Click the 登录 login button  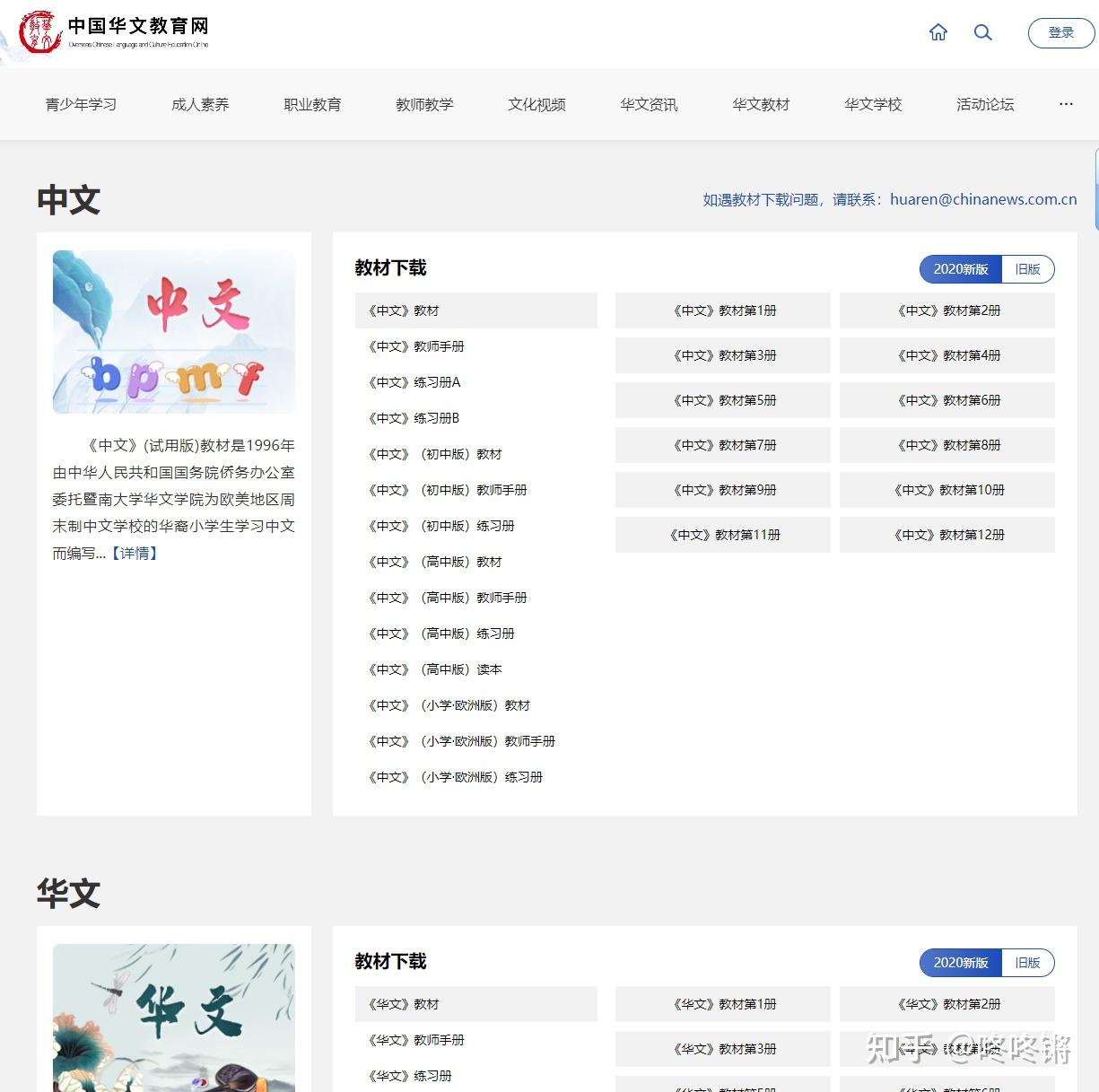coord(1060,32)
